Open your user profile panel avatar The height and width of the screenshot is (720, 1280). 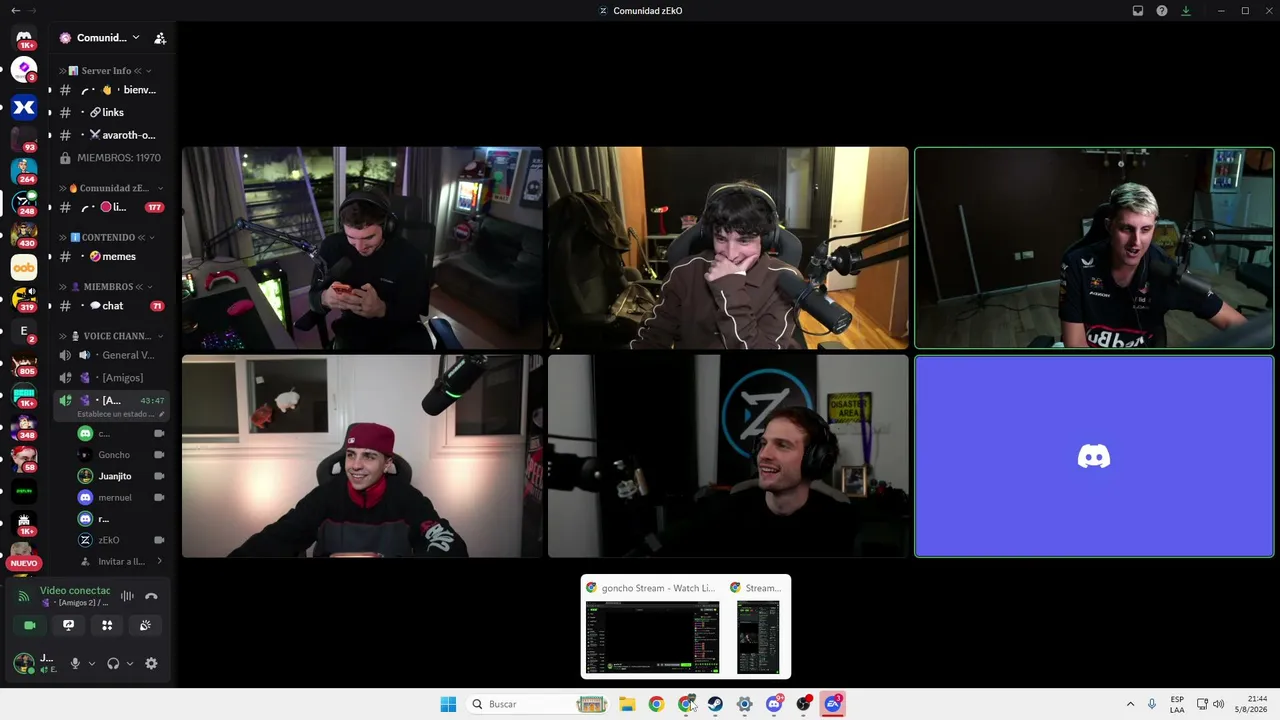23,663
